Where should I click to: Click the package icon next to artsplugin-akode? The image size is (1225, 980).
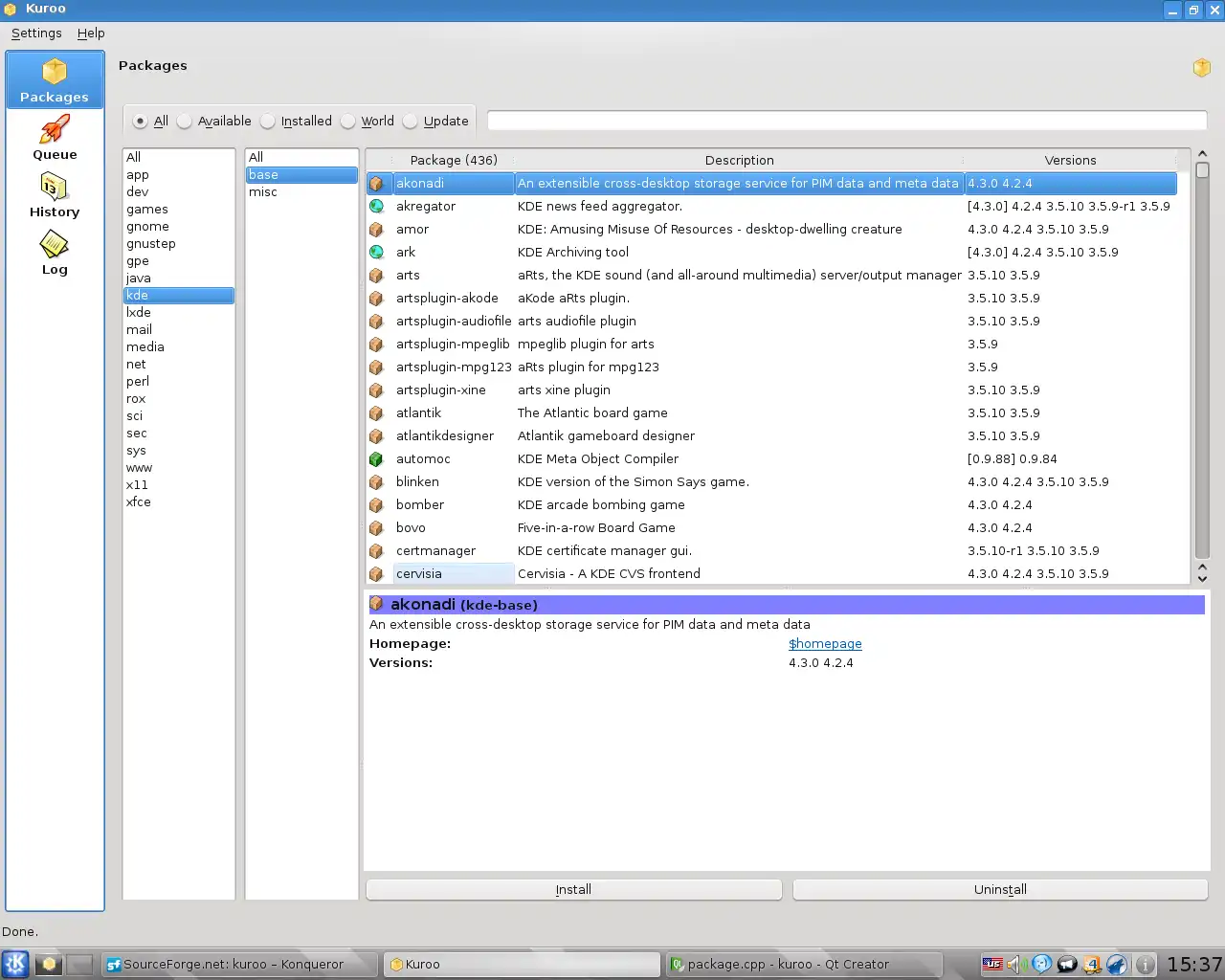pyautogui.click(x=376, y=298)
